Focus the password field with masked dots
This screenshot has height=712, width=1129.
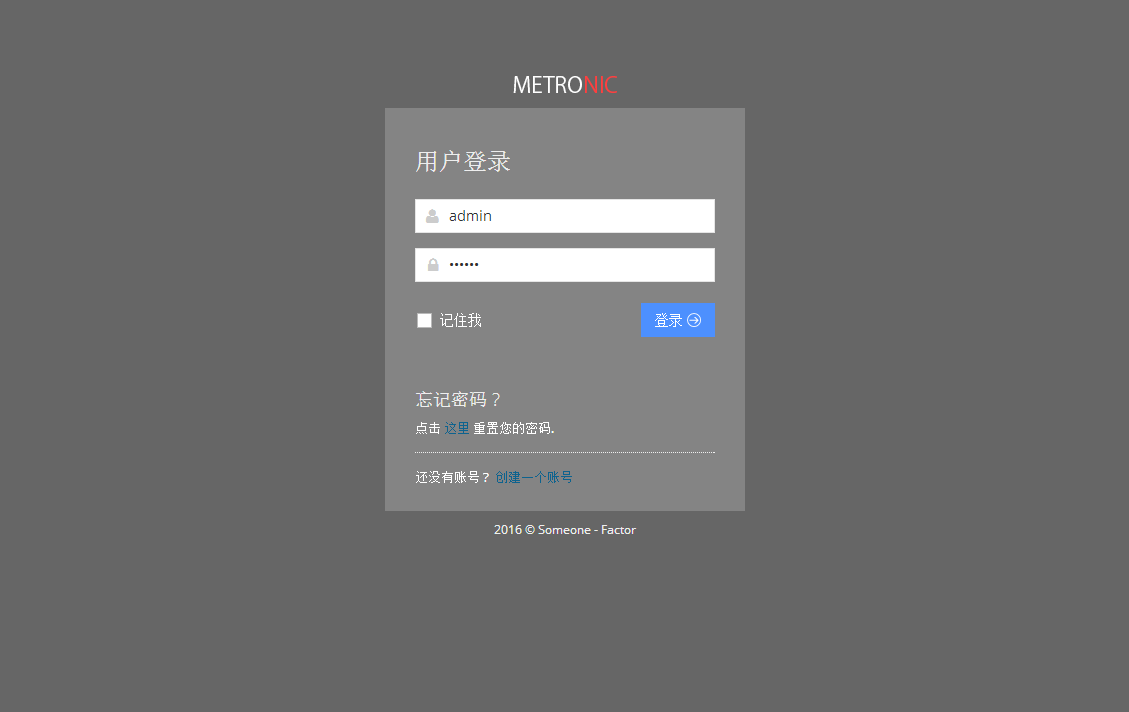(x=564, y=265)
